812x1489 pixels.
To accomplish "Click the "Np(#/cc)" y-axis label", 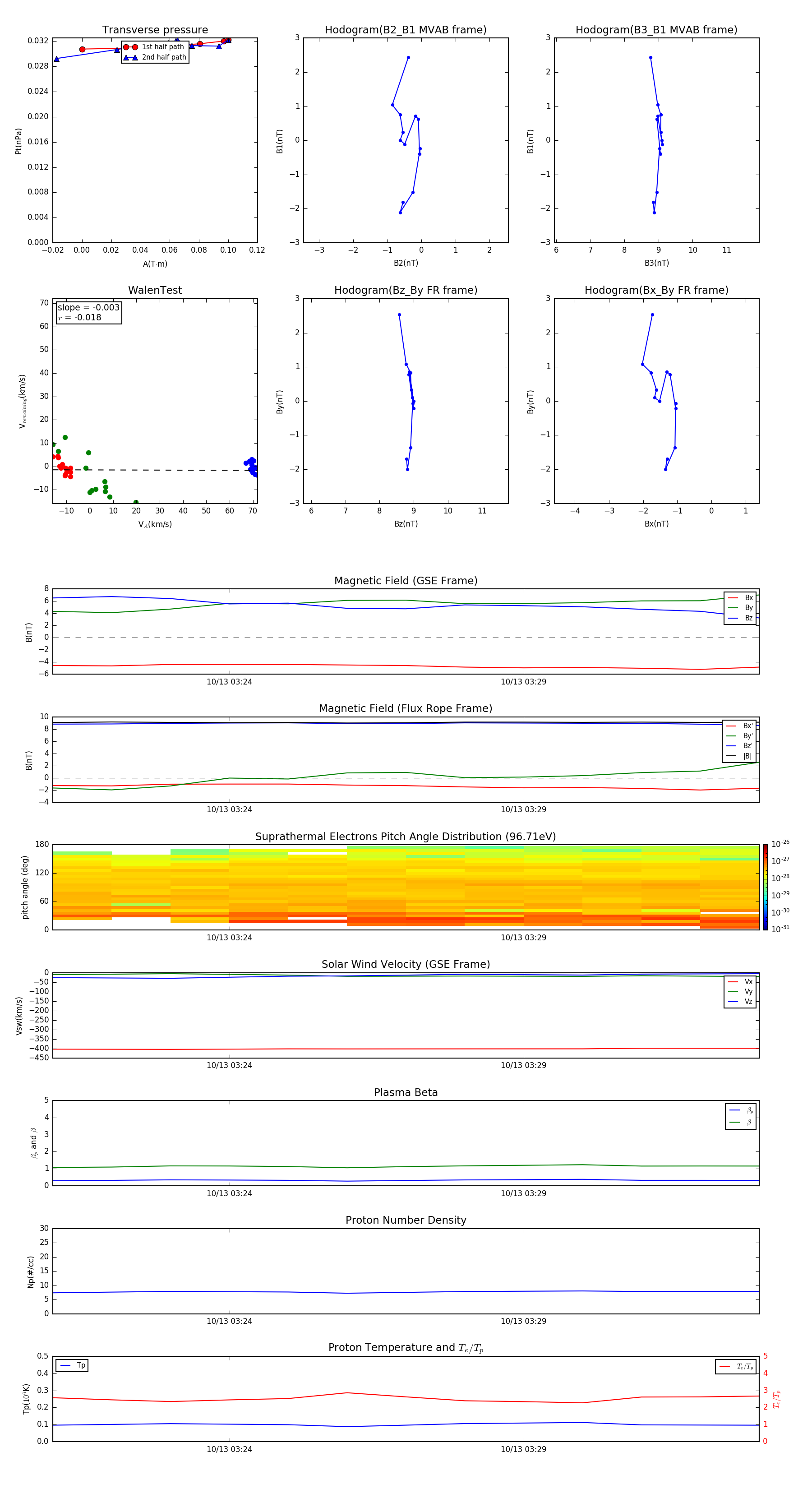I will (x=31, y=1272).
